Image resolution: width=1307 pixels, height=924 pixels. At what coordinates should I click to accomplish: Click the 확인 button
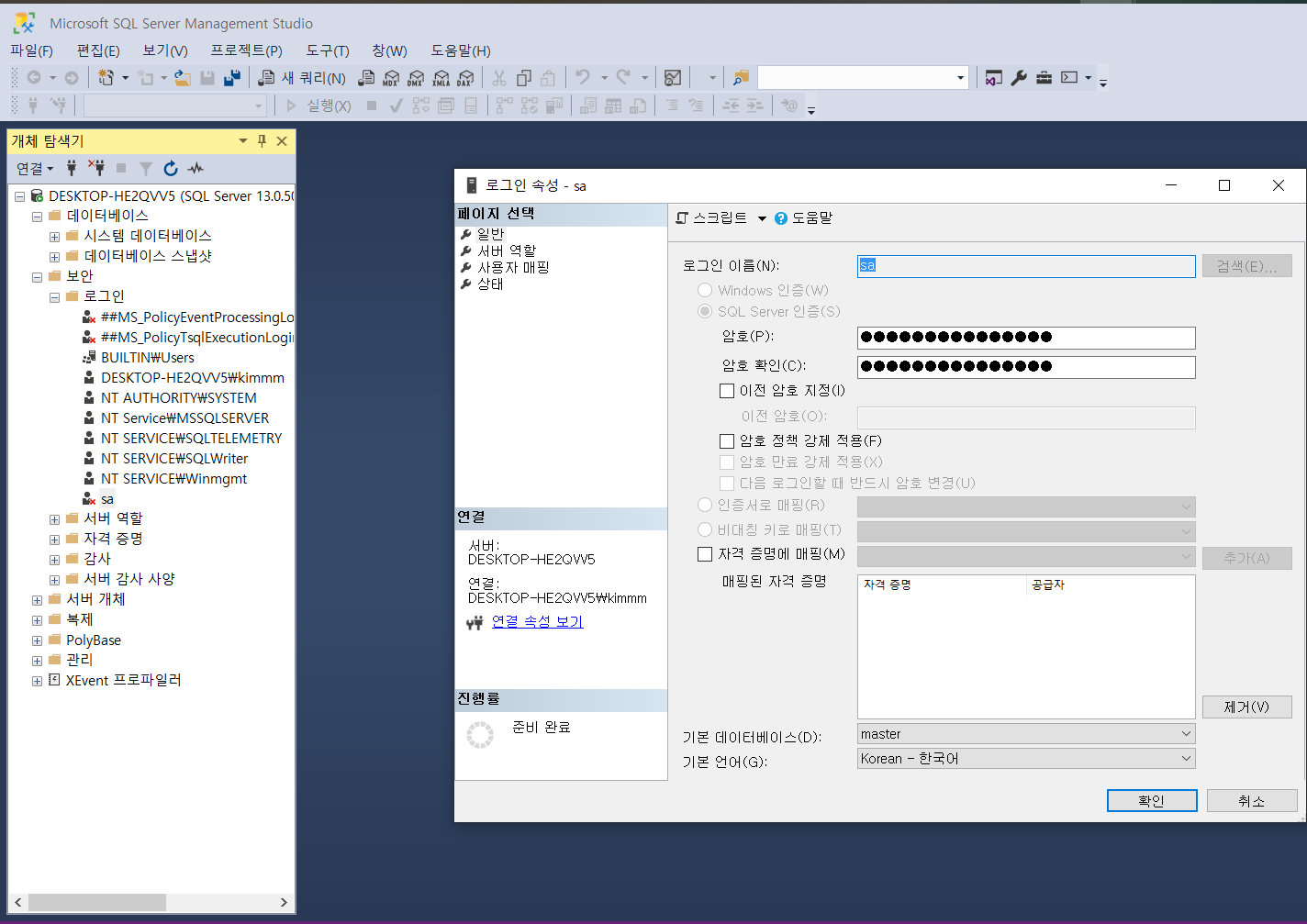(x=1152, y=801)
